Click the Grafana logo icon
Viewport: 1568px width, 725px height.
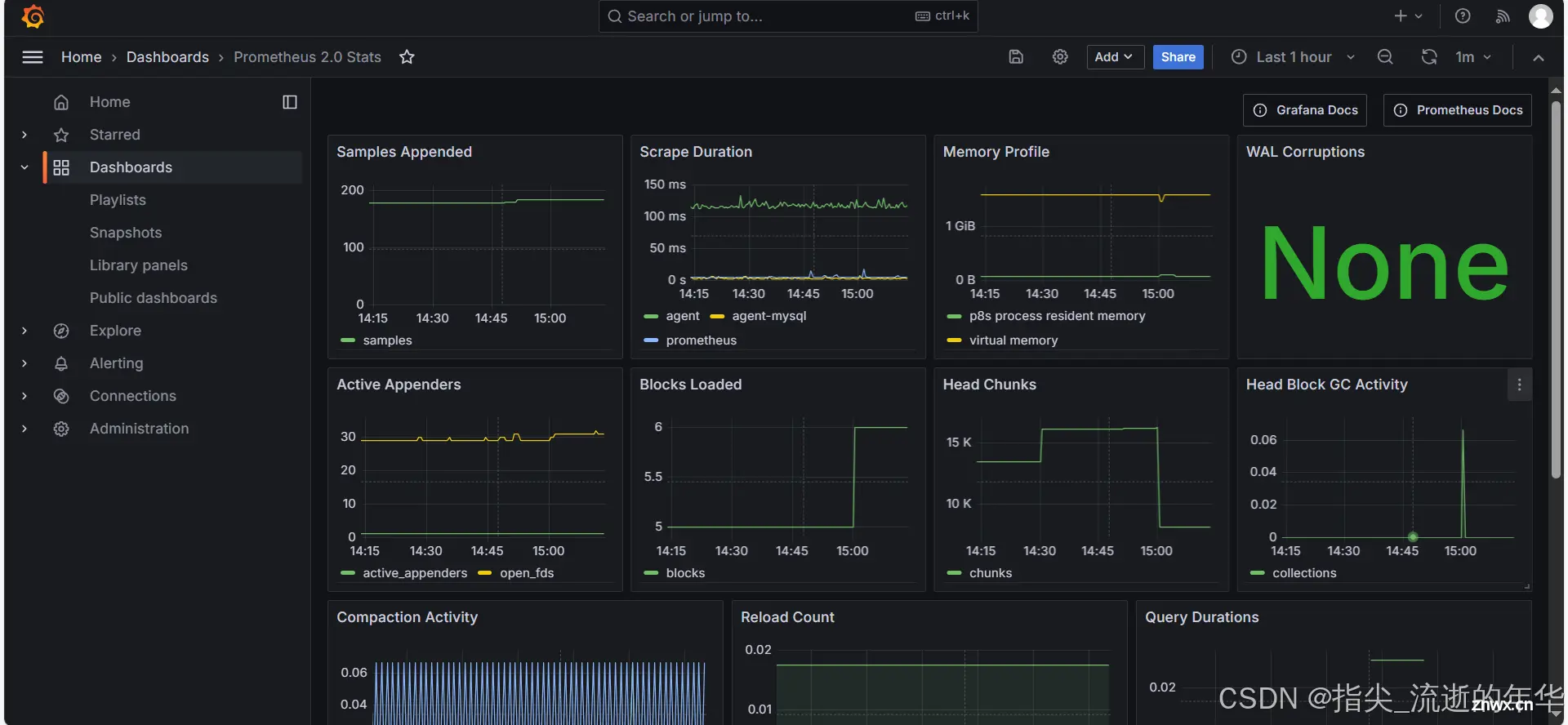point(33,16)
